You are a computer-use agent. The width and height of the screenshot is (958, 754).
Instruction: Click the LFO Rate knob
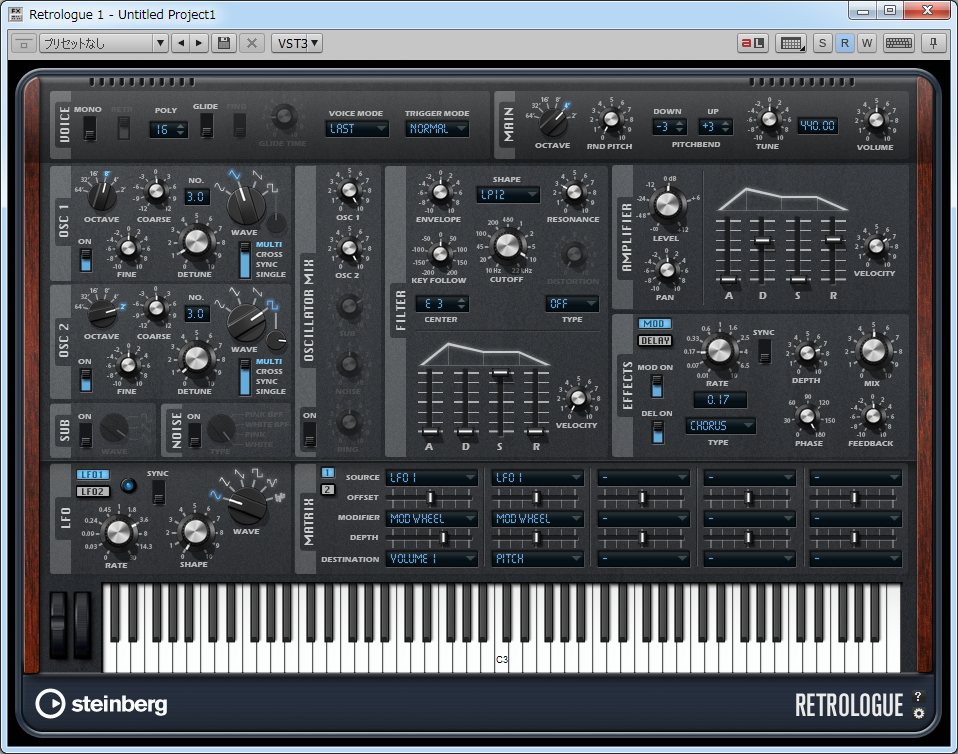click(x=119, y=532)
